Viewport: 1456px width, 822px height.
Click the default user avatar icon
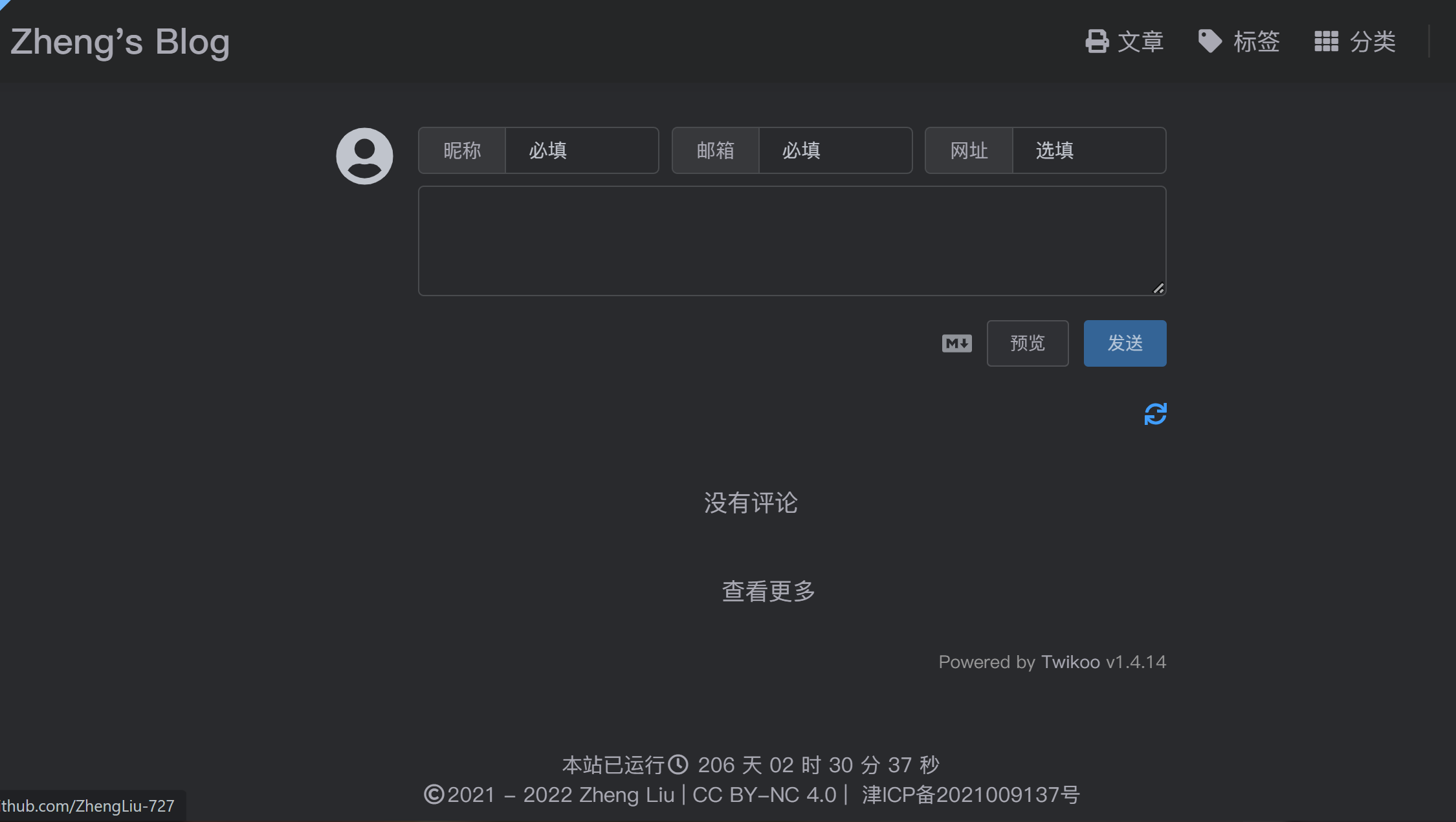click(364, 156)
